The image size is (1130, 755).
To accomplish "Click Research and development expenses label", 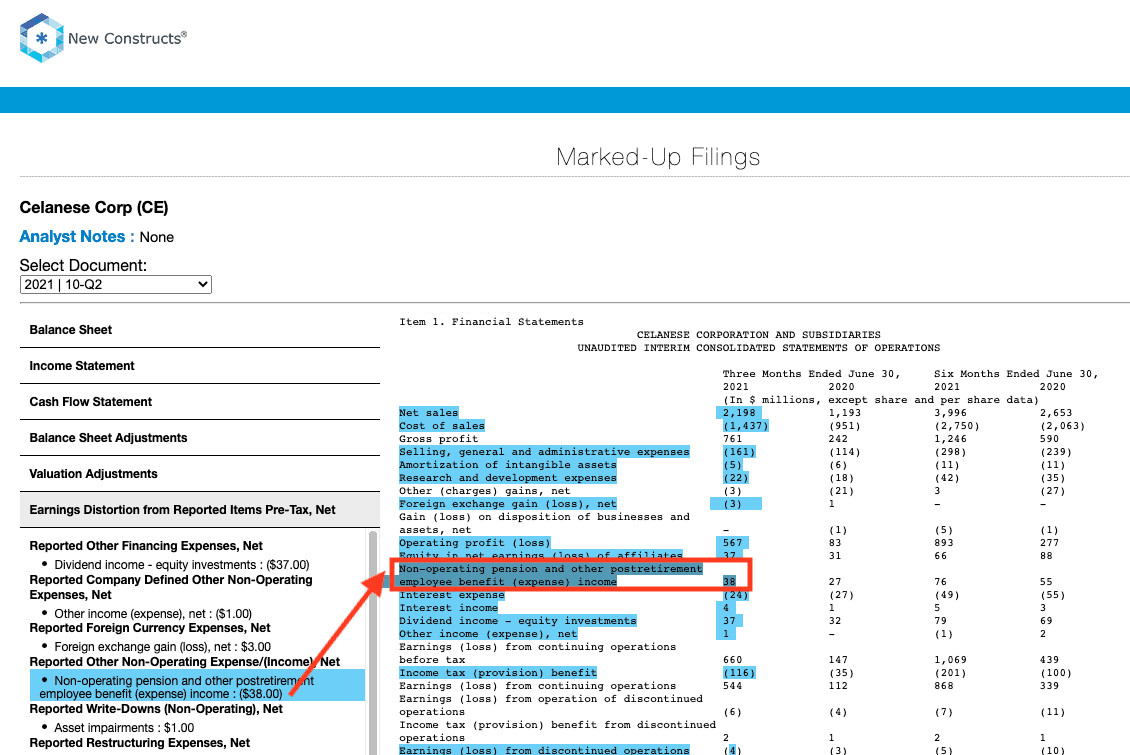I will 507,478.
